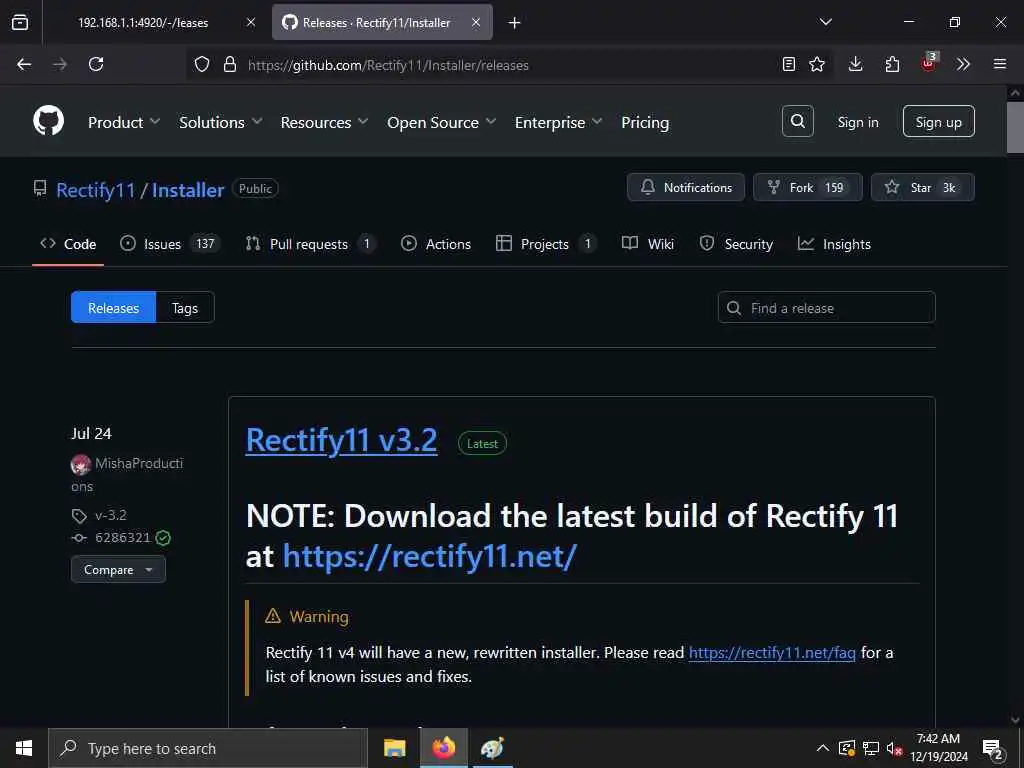Expand the Resources dropdown
The image size is (1024, 768).
324,122
